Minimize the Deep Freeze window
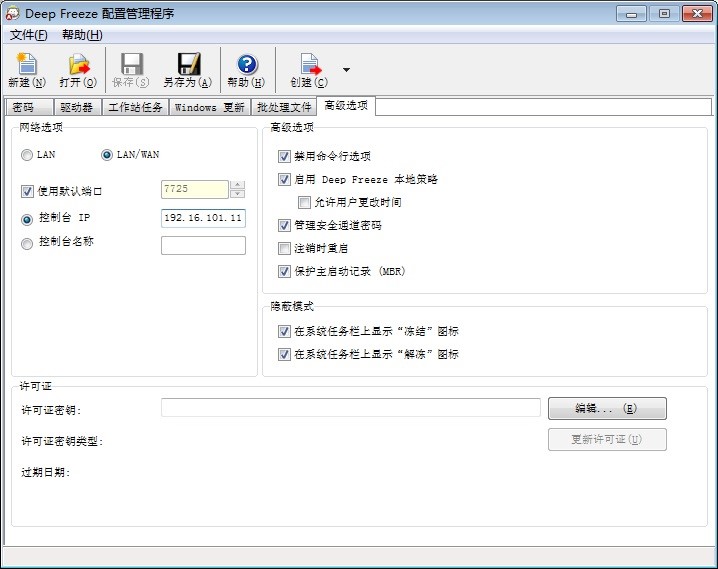The height and width of the screenshot is (569, 718). tap(631, 14)
